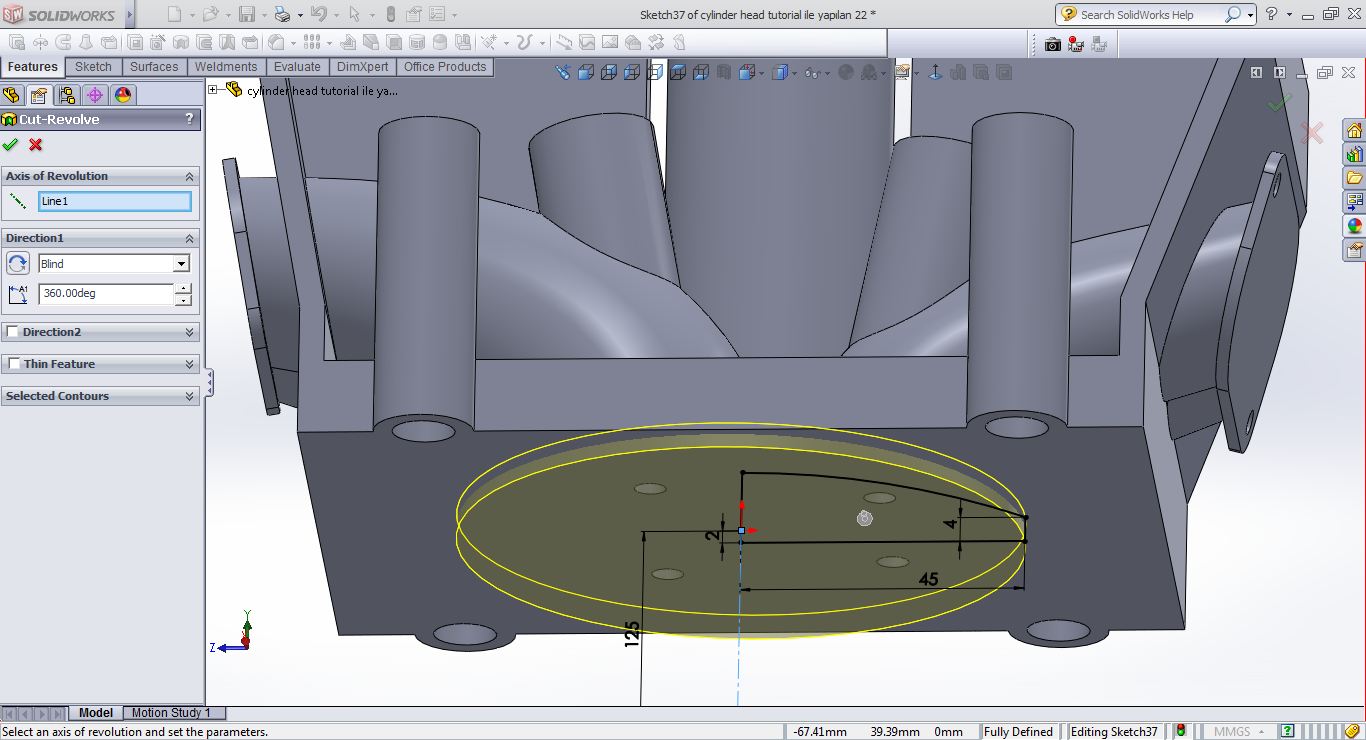Image resolution: width=1366 pixels, height=740 pixels.
Task: Click the Undo icon
Action: pos(318,14)
